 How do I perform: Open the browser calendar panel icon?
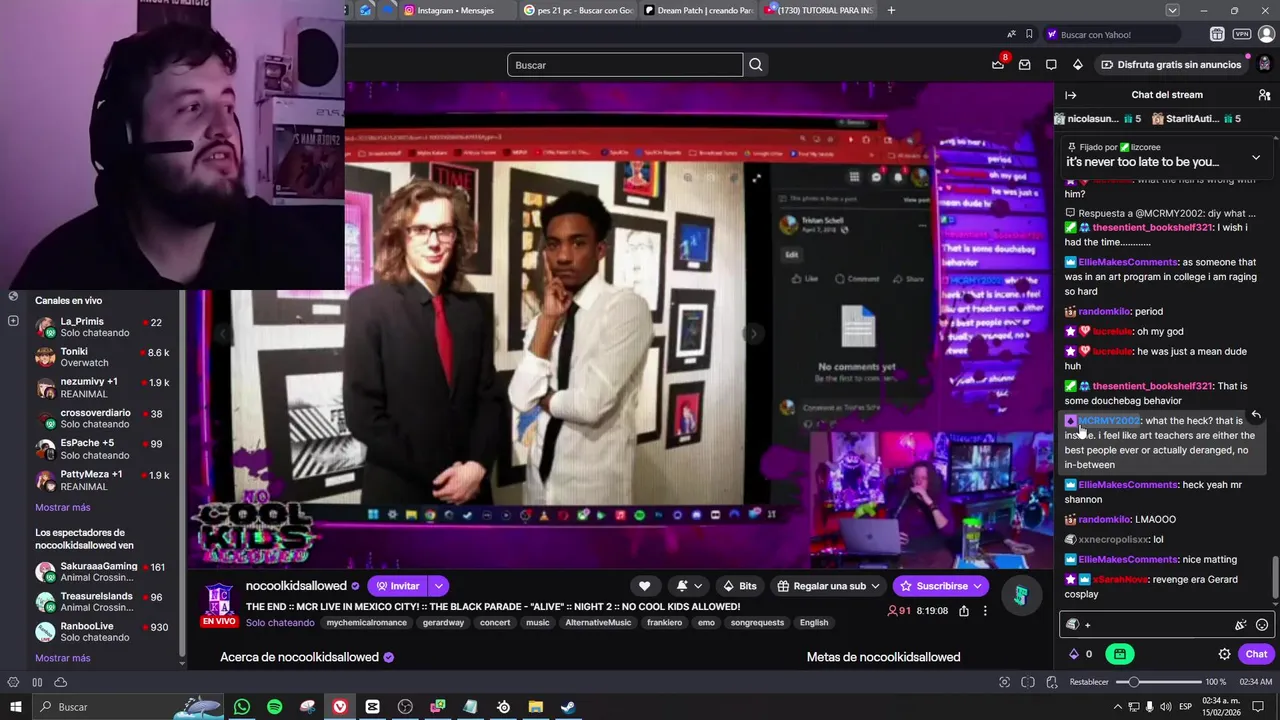pos(1217,34)
